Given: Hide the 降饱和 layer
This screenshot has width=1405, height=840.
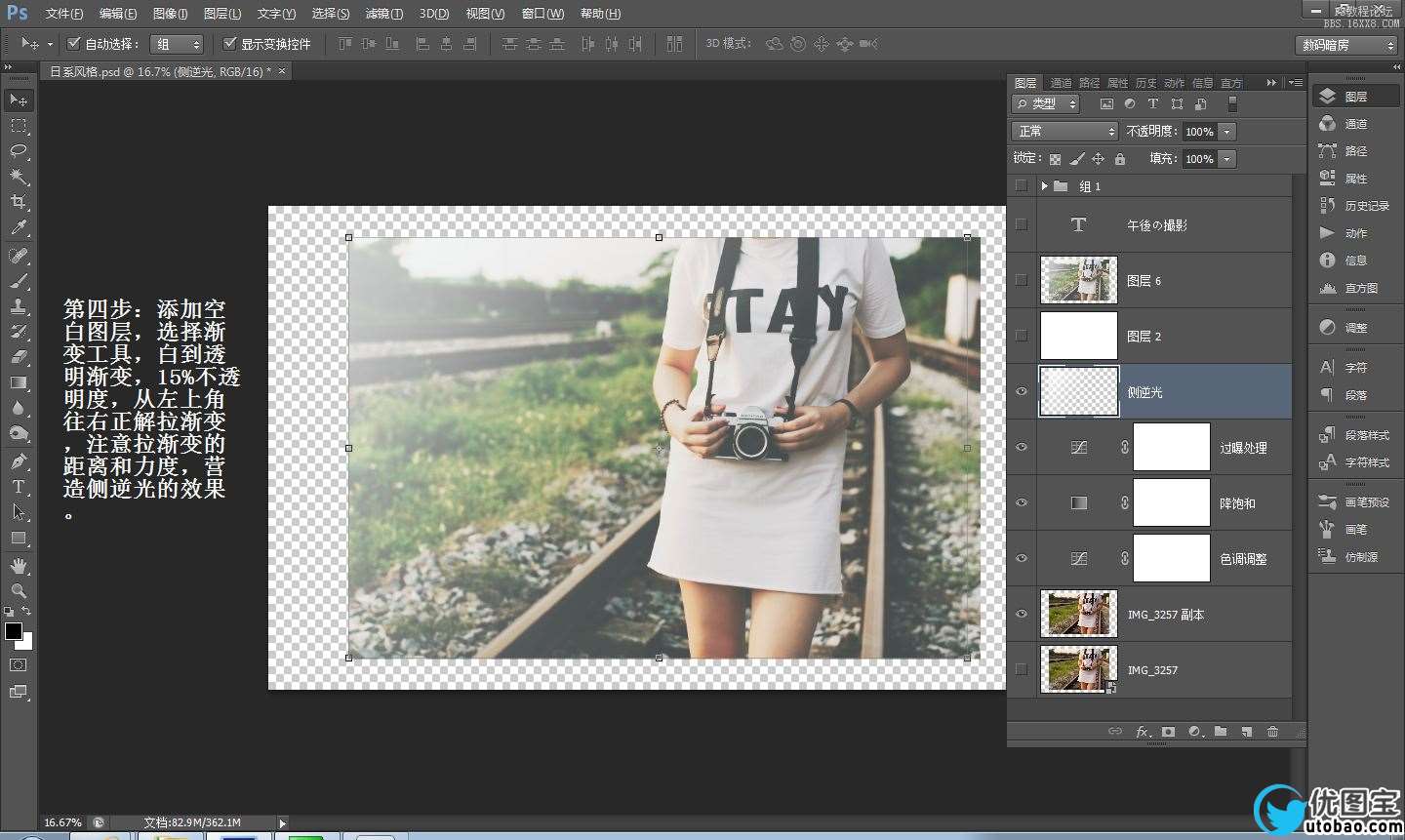Looking at the screenshot, I should click(x=1022, y=502).
